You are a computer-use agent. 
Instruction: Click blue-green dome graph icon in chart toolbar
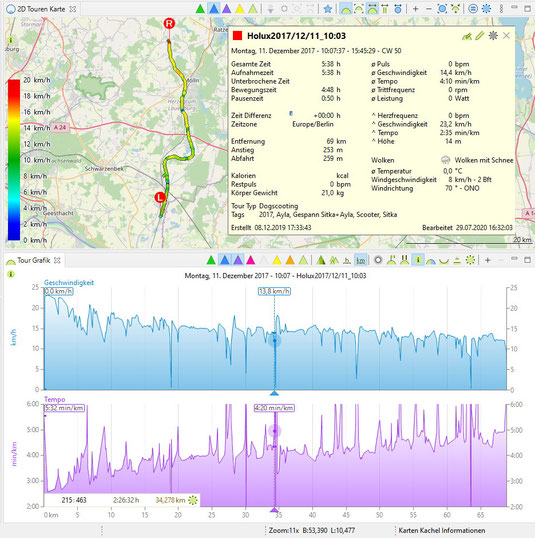tap(431, 261)
